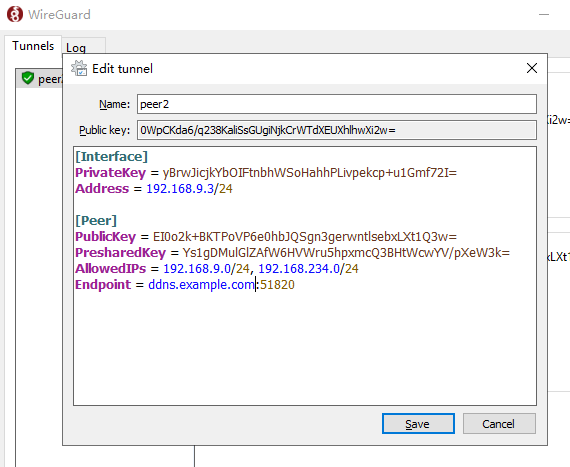Select the peer tunnel entry in the list

pos(39,78)
